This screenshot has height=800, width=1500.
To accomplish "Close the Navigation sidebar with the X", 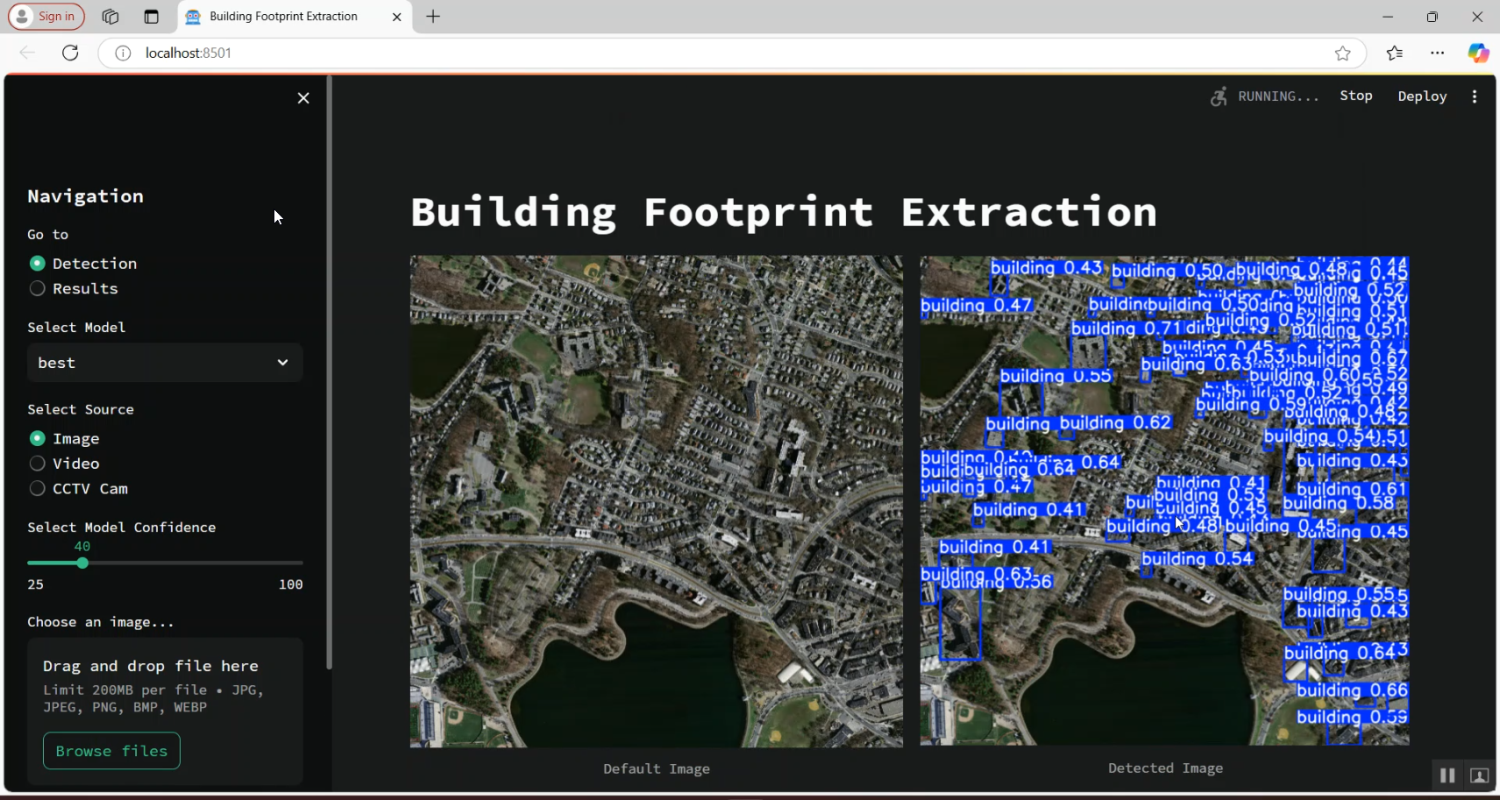I will point(303,98).
